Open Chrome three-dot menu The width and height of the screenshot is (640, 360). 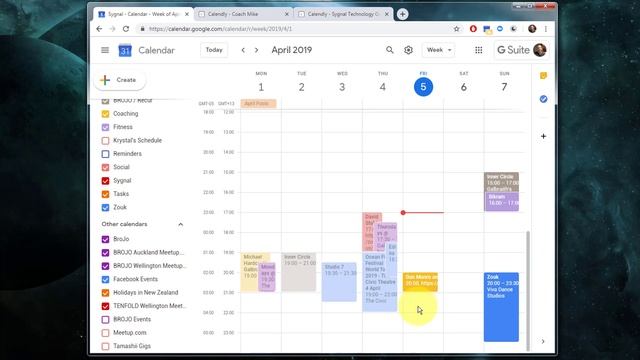[x=546, y=29]
